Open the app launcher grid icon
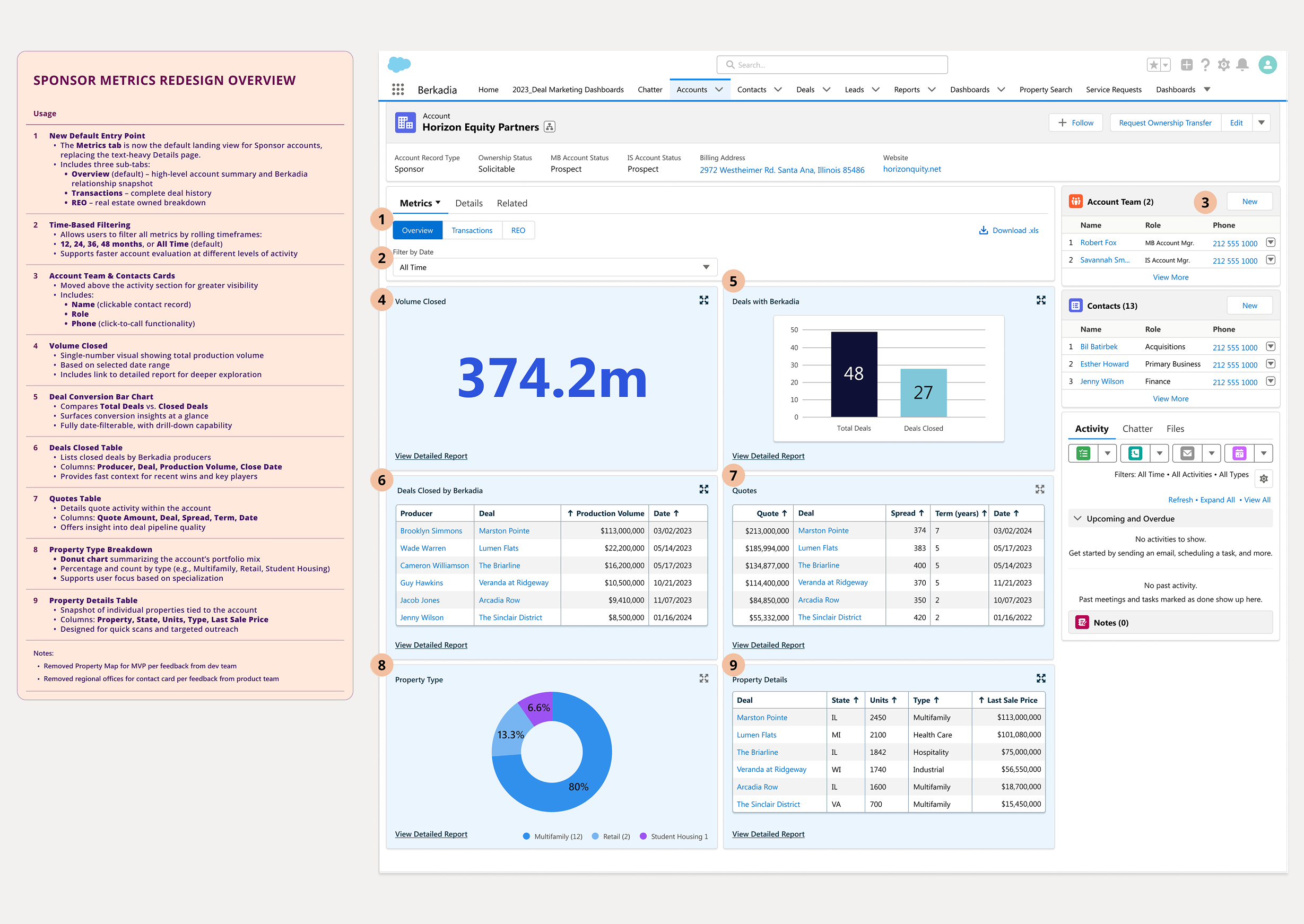Viewport: 1304px width, 924px height. (398, 89)
